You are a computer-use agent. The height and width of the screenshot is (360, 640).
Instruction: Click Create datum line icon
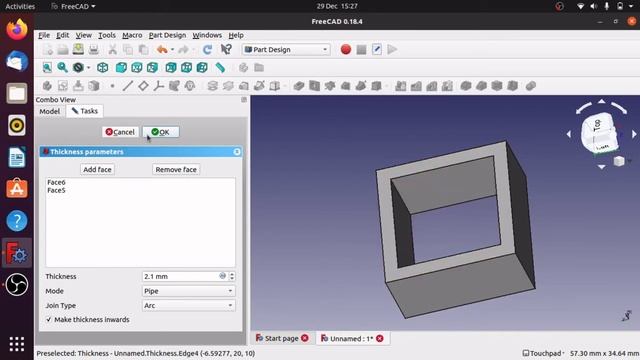[128, 86]
